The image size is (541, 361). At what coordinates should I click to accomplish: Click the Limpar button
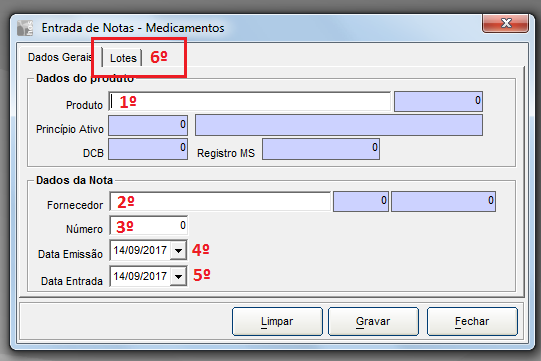tap(277, 321)
